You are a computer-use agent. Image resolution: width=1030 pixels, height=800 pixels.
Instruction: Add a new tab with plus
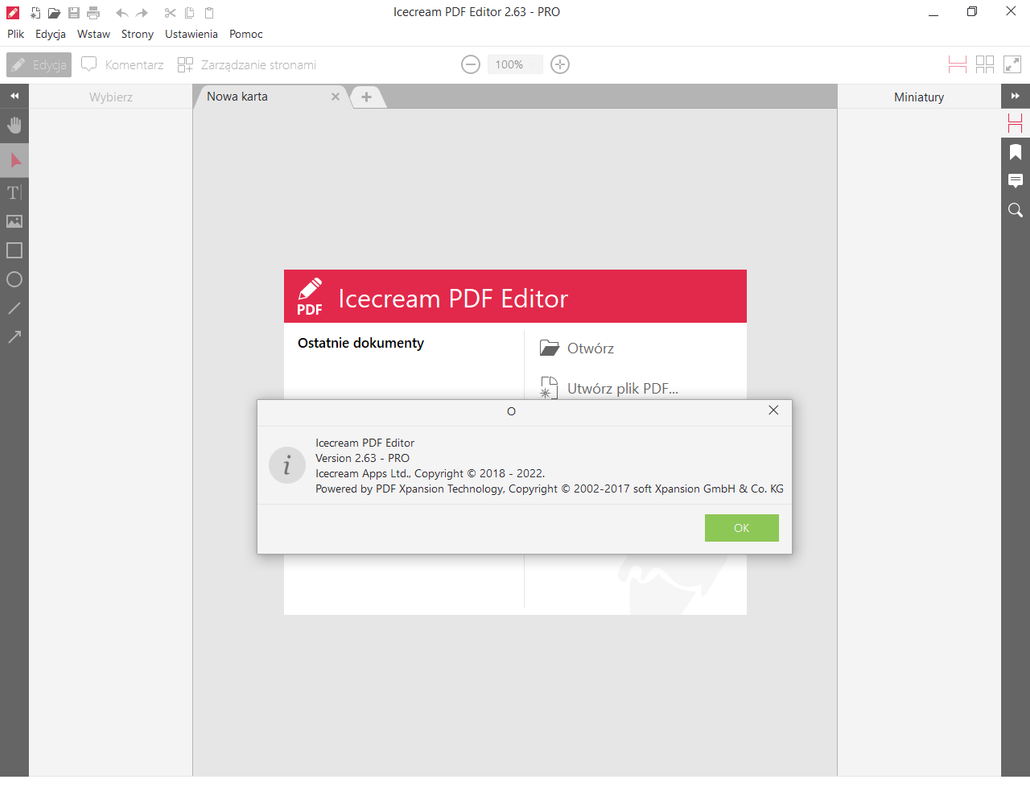click(367, 97)
